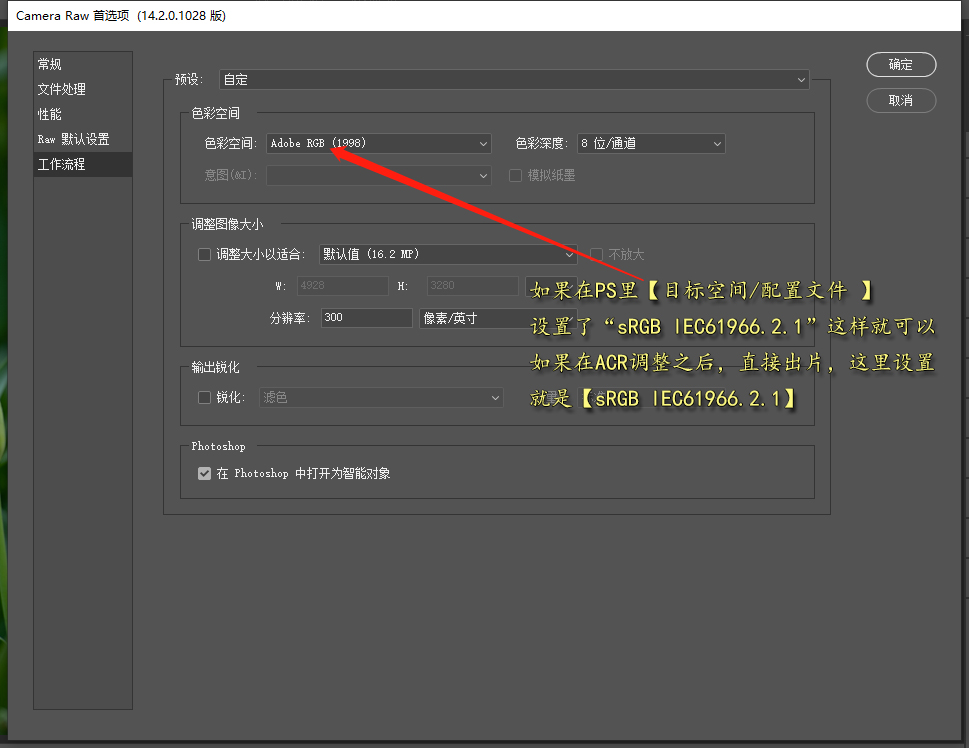Expand the 默认值 (16.2 MP) size dropdown
The image size is (969, 748).
point(447,254)
